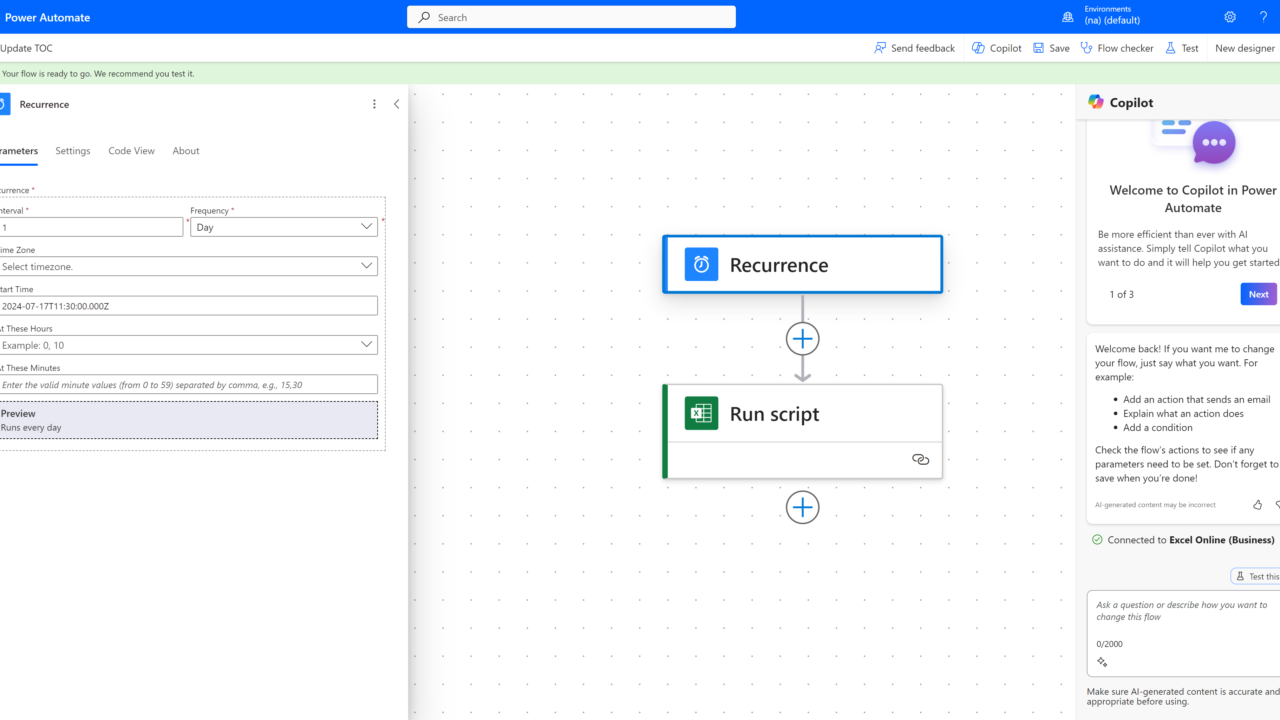The height and width of the screenshot is (720, 1280).
Task: Select the Run script action card
Action: click(802, 431)
